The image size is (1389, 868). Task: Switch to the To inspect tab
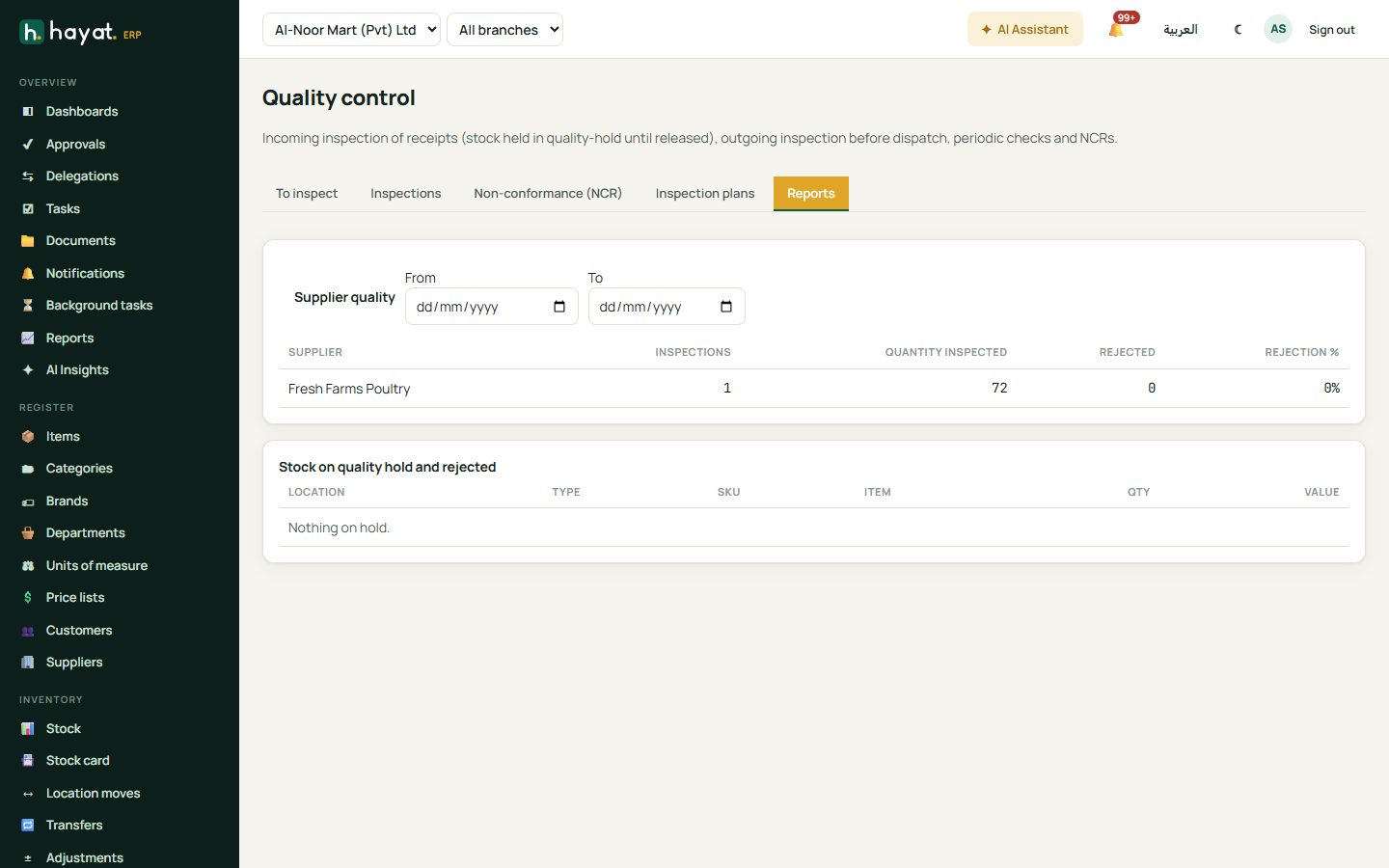[307, 194]
